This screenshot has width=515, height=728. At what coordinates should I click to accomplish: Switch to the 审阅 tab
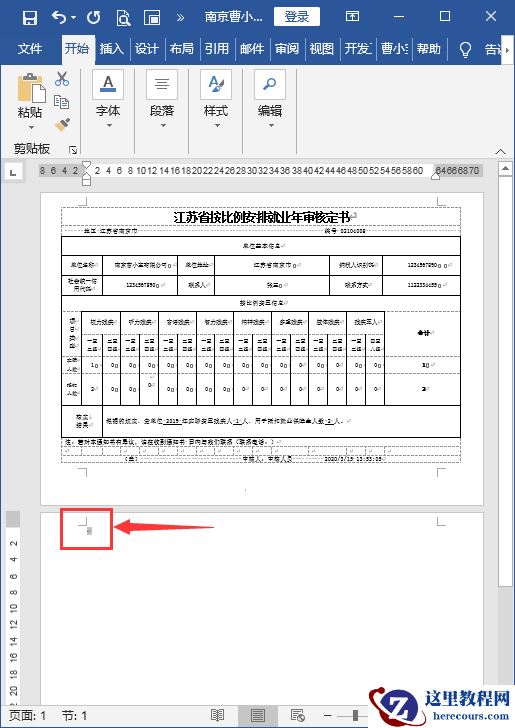point(287,48)
